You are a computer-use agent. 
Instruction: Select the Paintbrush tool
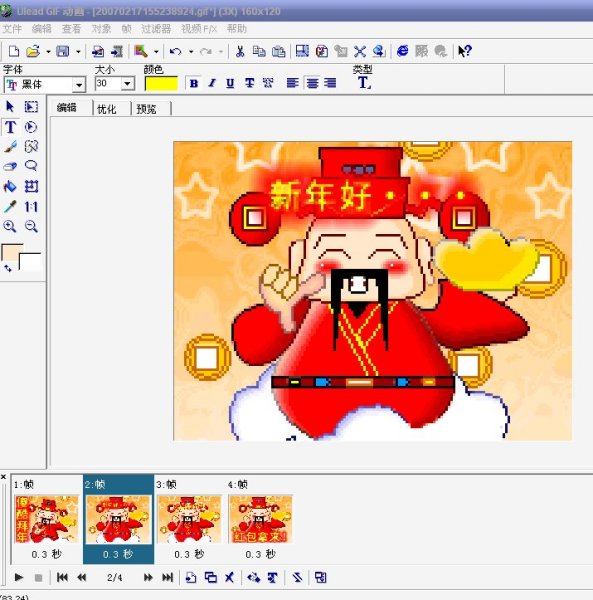tap(10, 147)
